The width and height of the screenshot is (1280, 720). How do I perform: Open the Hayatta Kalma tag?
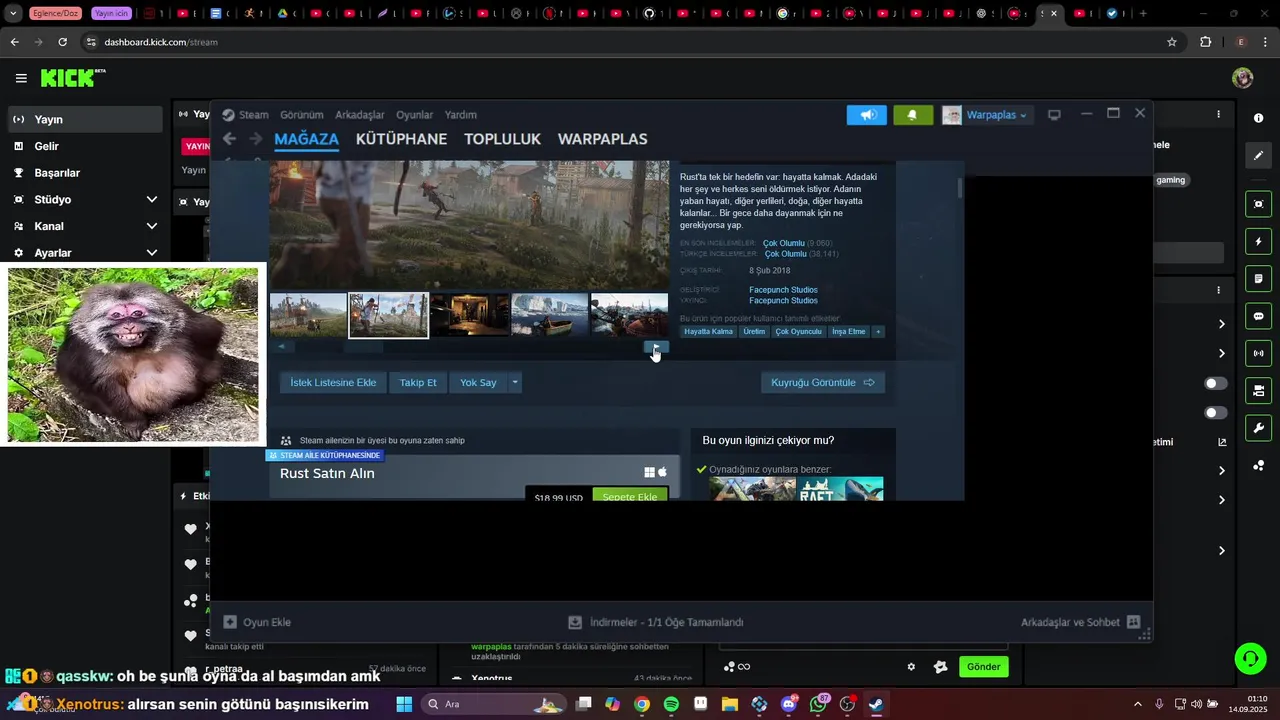click(708, 332)
